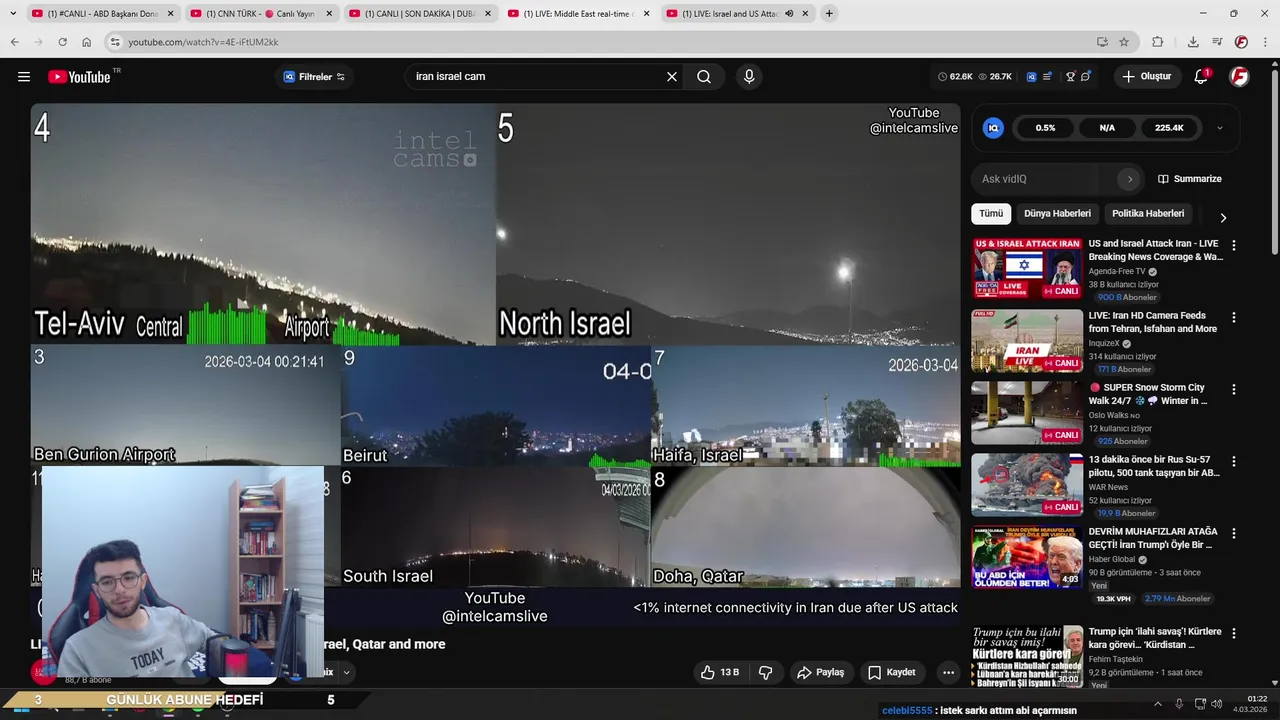Open a new browser tab

click(x=829, y=14)
